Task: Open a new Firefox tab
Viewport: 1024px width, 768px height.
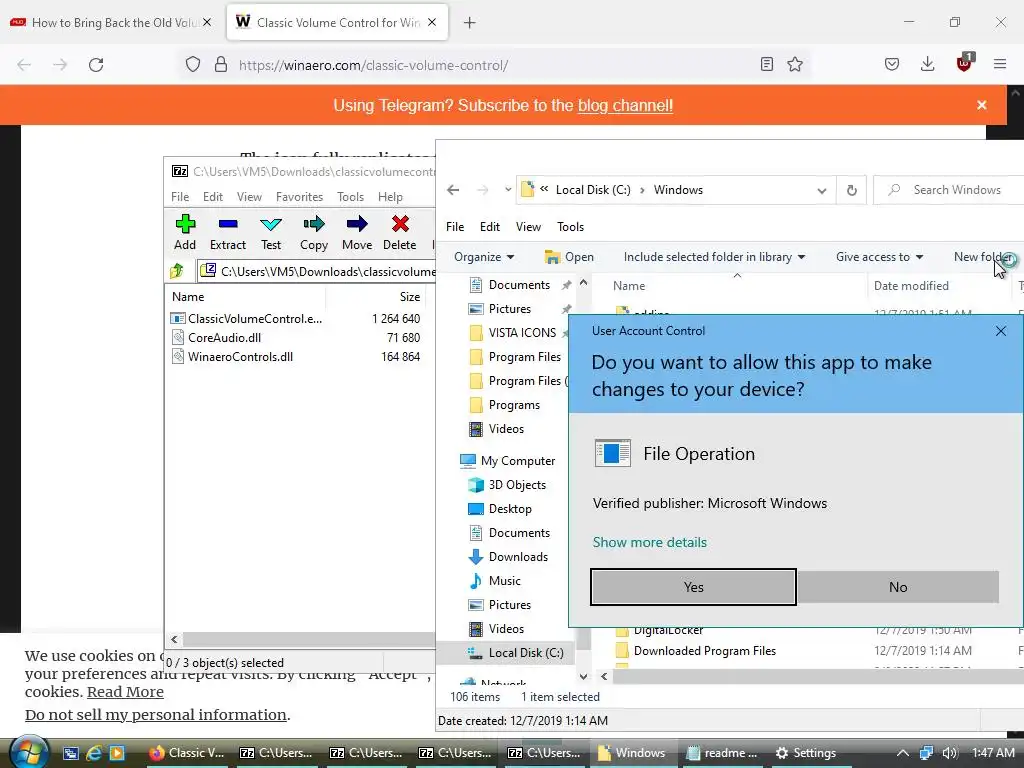Action: click(469, 23)
